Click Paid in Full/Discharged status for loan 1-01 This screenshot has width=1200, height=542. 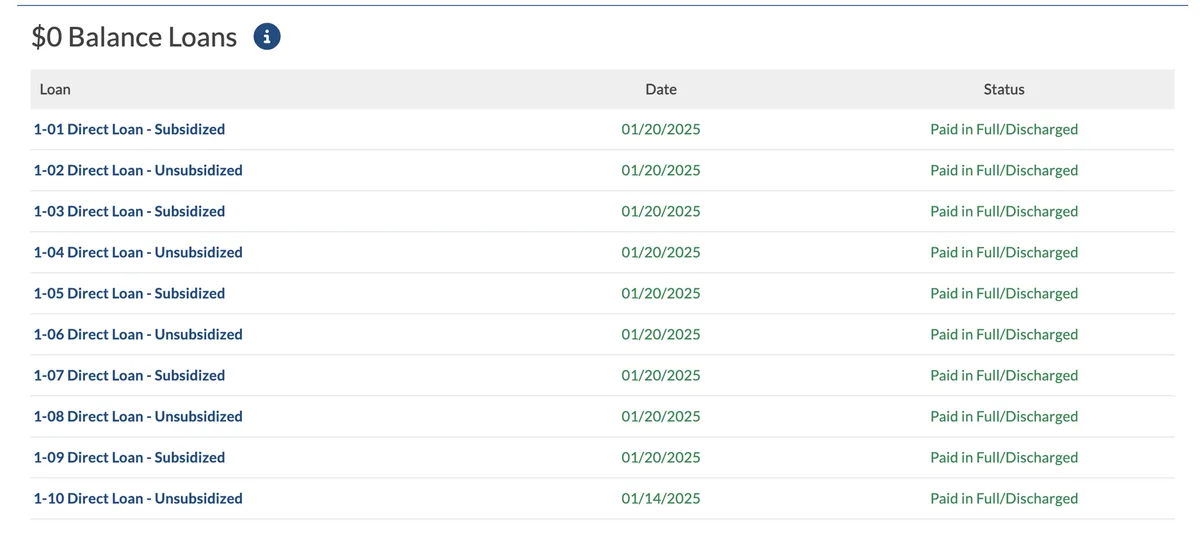1004,129
